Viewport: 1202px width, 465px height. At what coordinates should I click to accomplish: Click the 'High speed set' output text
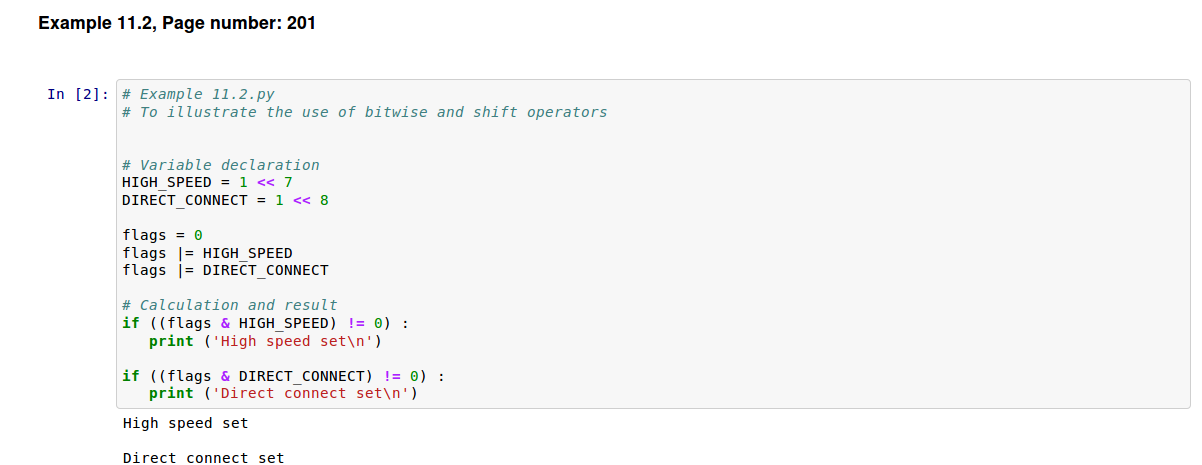(x=185, y=423)
